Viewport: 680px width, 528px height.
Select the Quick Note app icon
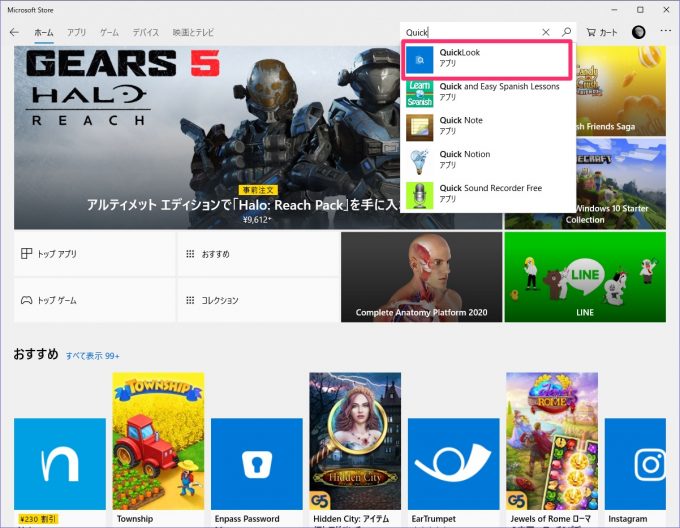[419, 127]
